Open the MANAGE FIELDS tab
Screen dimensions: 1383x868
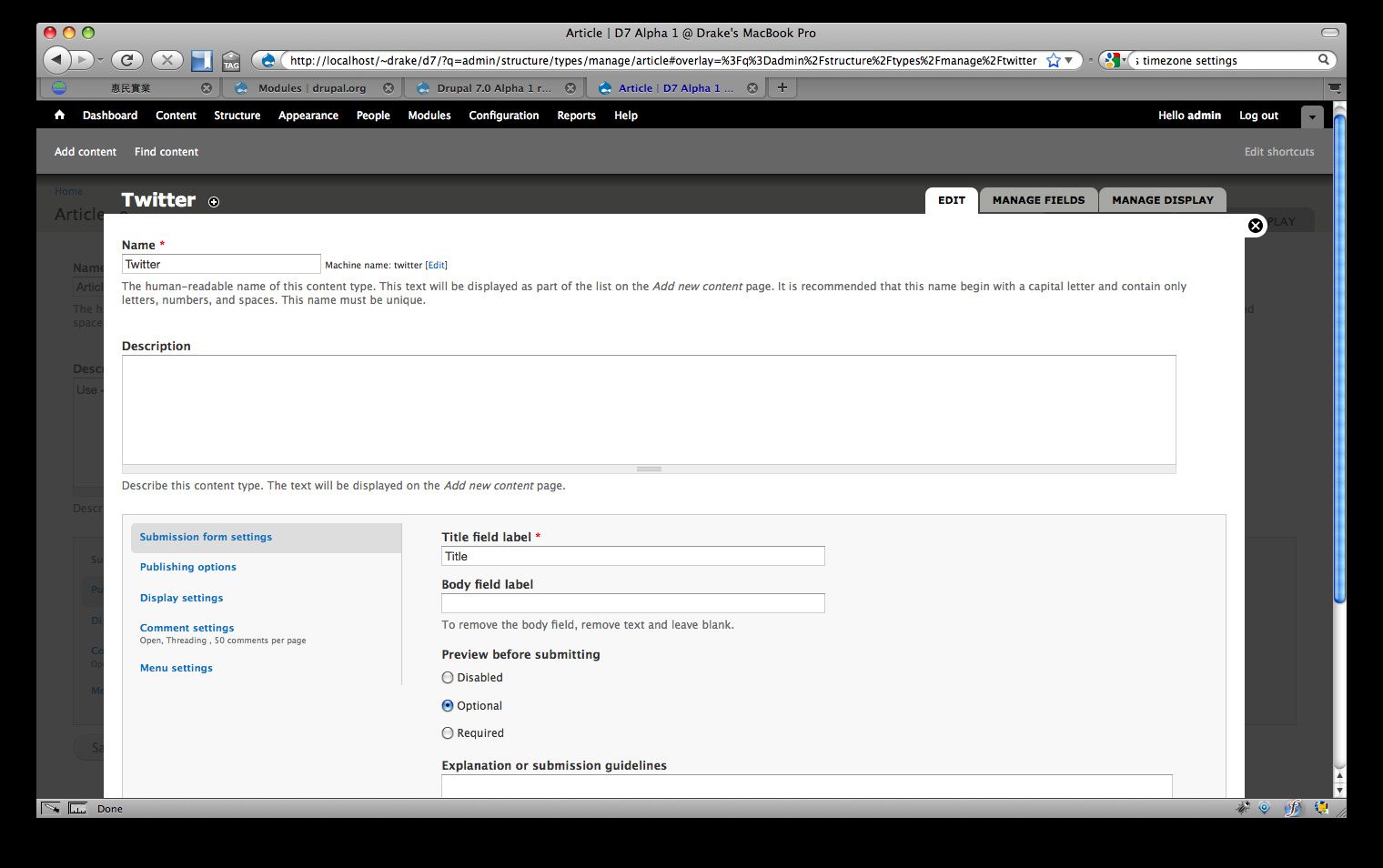pyautogui.click(x=1039, y=200)
